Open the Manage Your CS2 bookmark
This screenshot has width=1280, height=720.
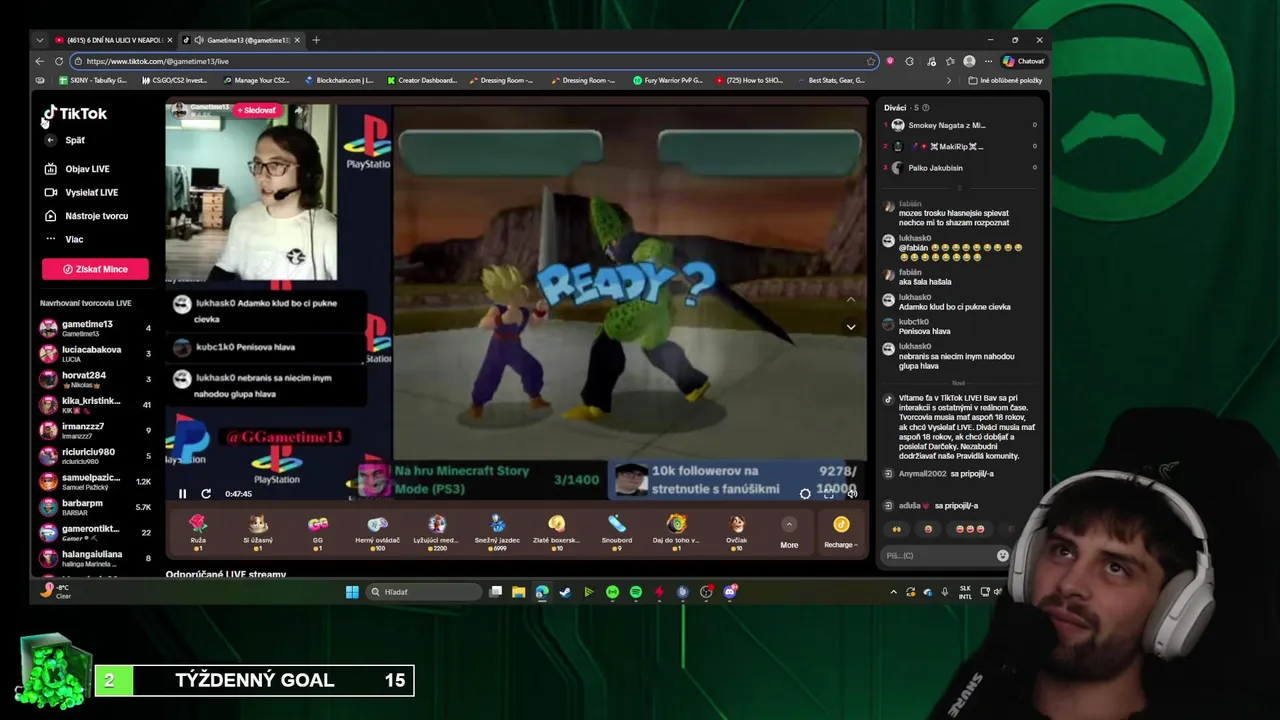[256, 80]
